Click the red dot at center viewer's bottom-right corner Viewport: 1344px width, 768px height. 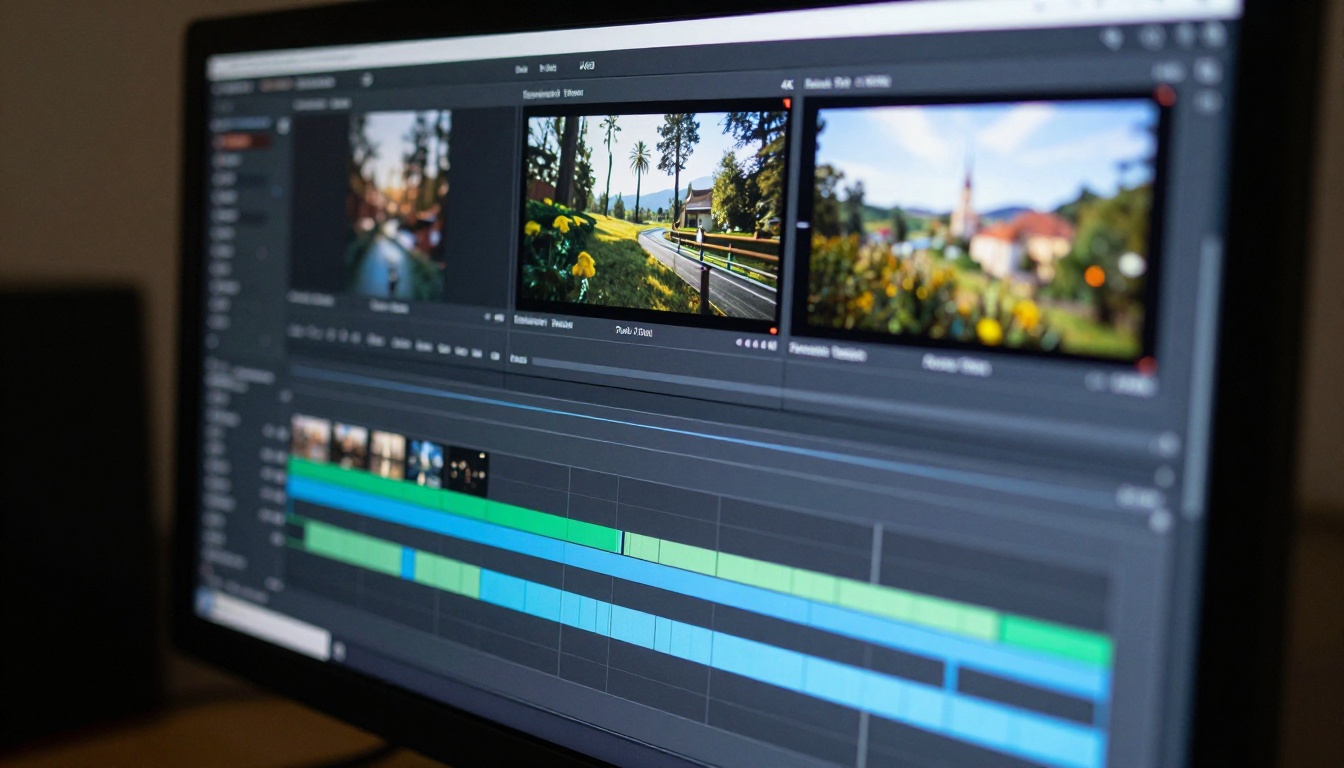pos(772,330)
